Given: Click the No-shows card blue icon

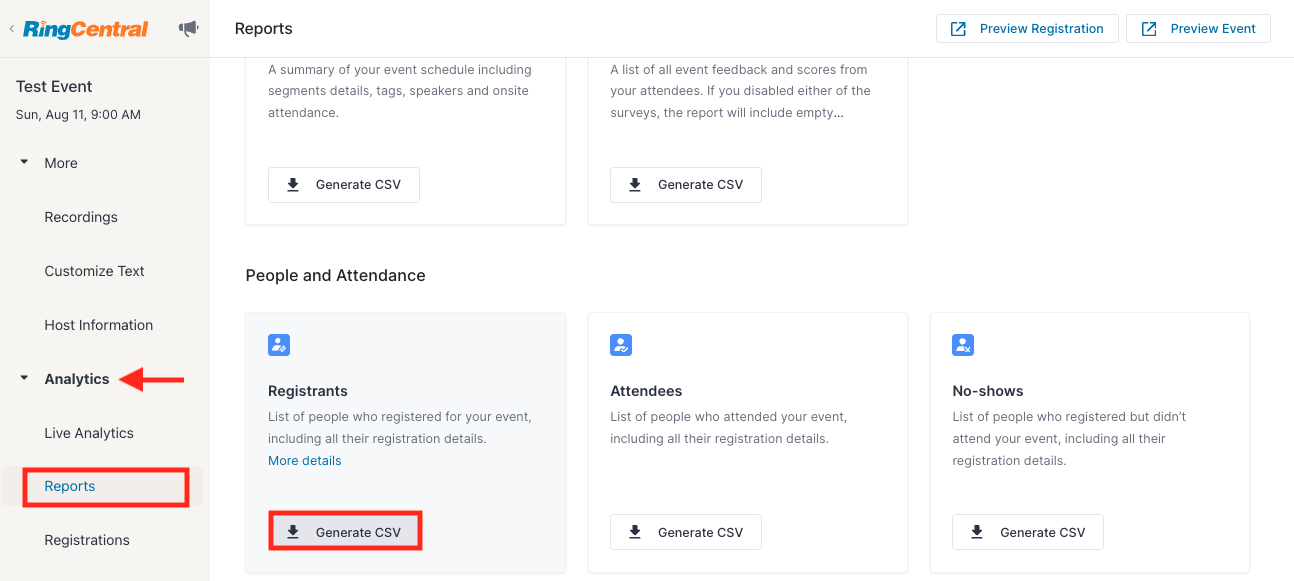Looking at the screenshot, I should (963, 345).
